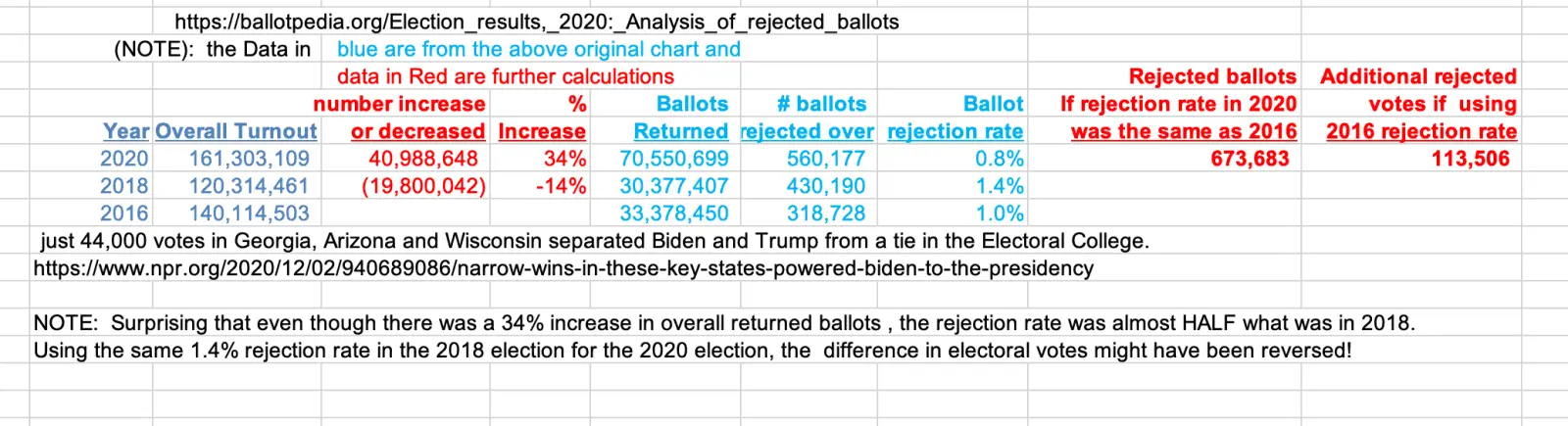This screenshot has width=1568, height=426.
Task: Click the red '2016 rejection rate' header
Action: (1421, 131)
